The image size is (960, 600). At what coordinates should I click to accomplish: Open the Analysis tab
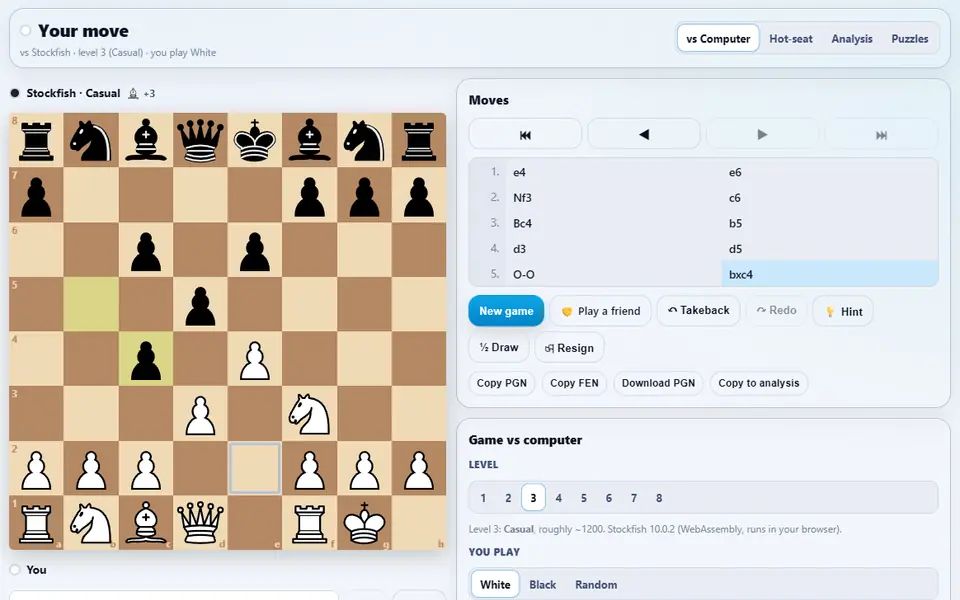click(x=852, y=39)
